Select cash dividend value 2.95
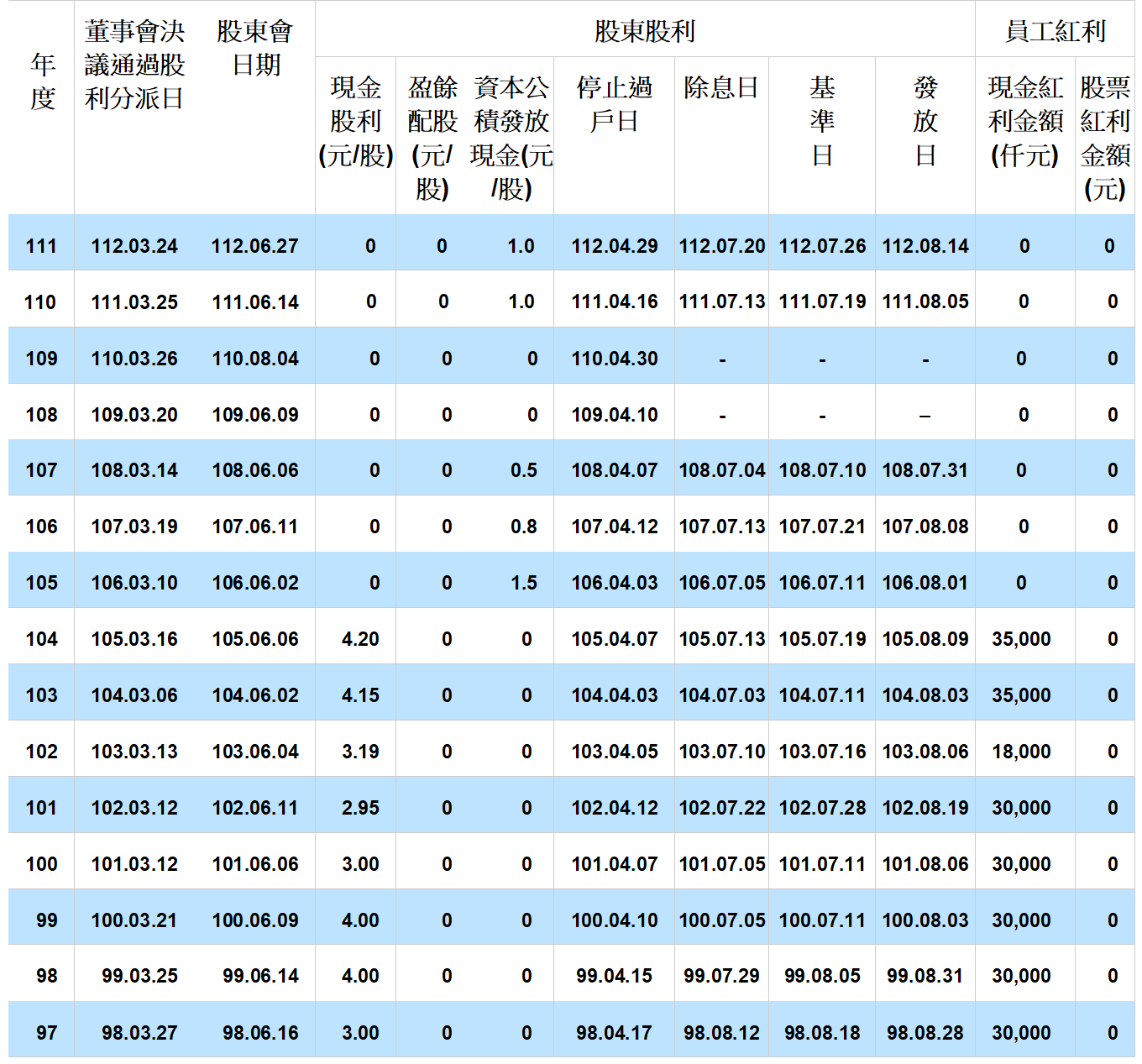The image size is (1142, 1064). [x=360, y=808]
